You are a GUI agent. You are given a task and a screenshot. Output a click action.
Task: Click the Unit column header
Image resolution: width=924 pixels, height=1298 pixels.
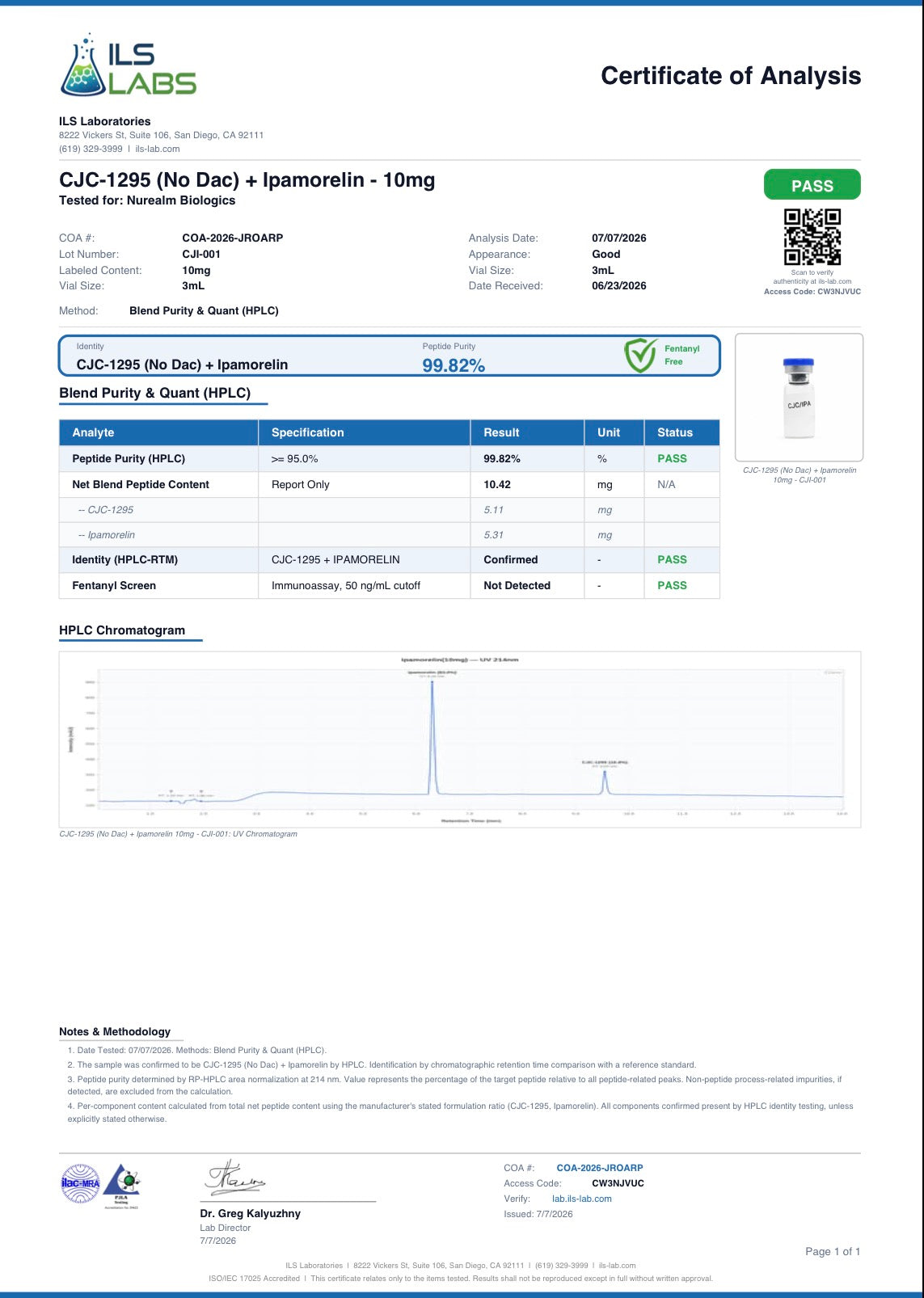pyautogui.click(x=614, y=432)
